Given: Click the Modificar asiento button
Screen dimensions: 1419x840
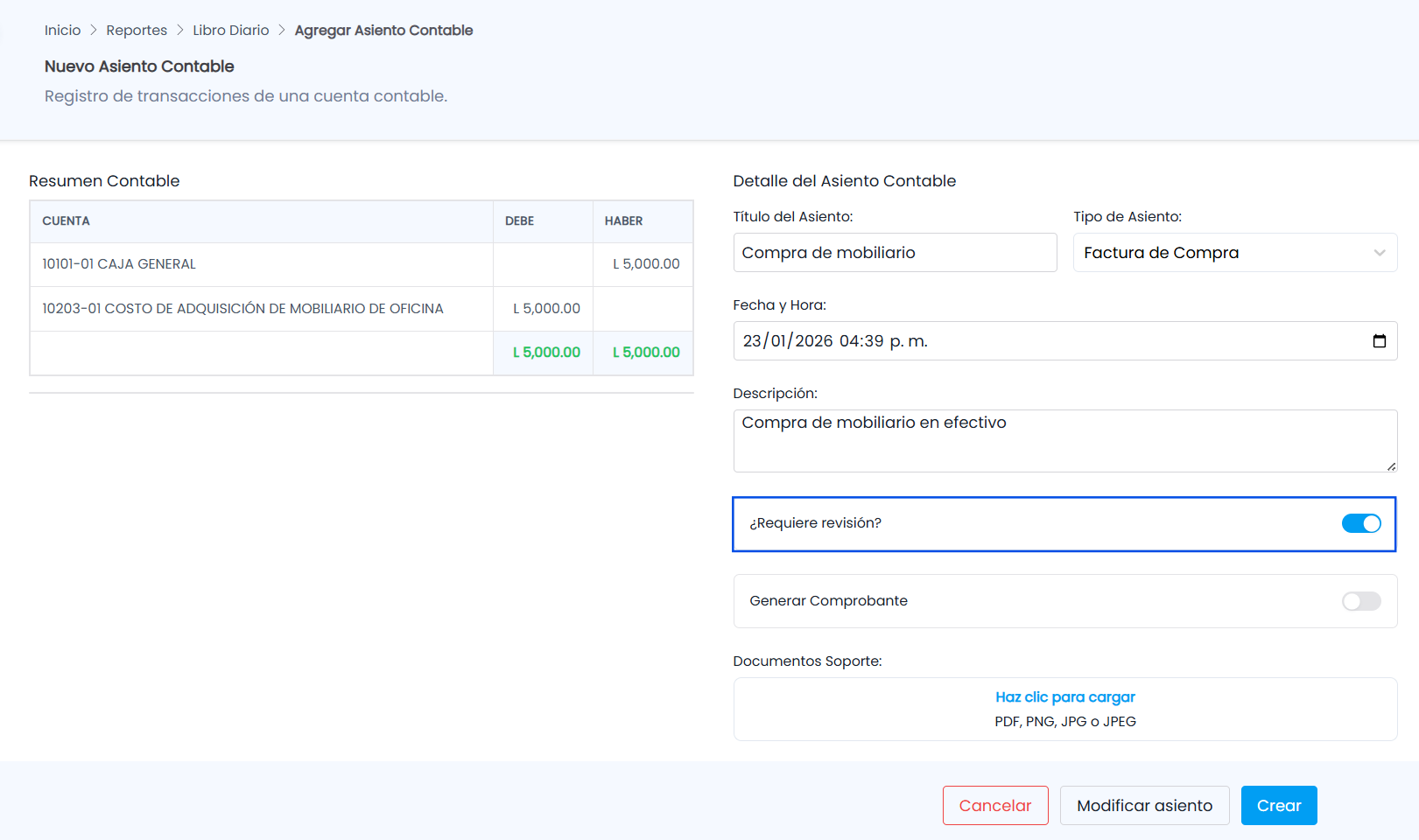Looking at the screenshot, I should (1145, 806).
